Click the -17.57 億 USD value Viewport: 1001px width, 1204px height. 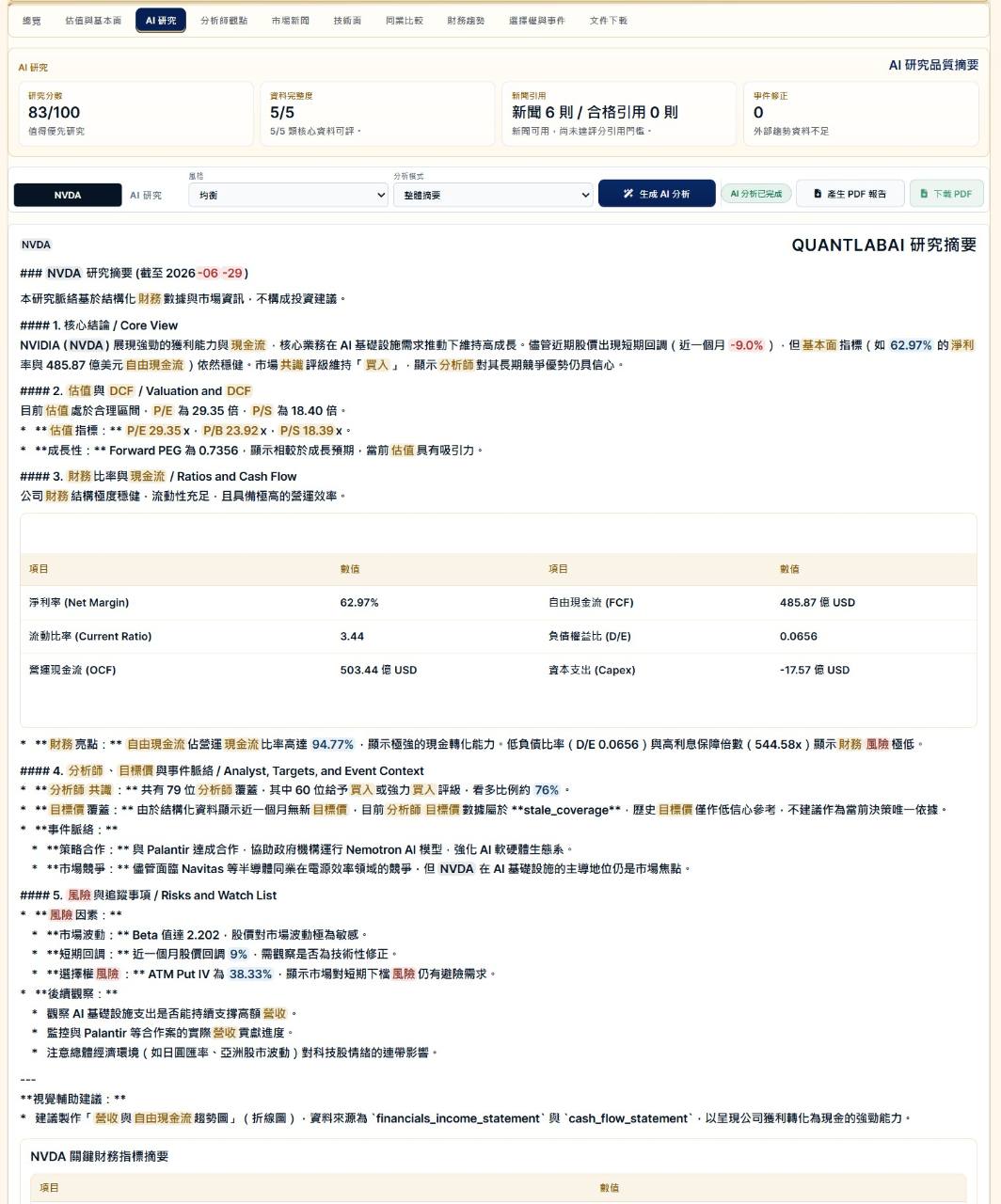(815, 670)
